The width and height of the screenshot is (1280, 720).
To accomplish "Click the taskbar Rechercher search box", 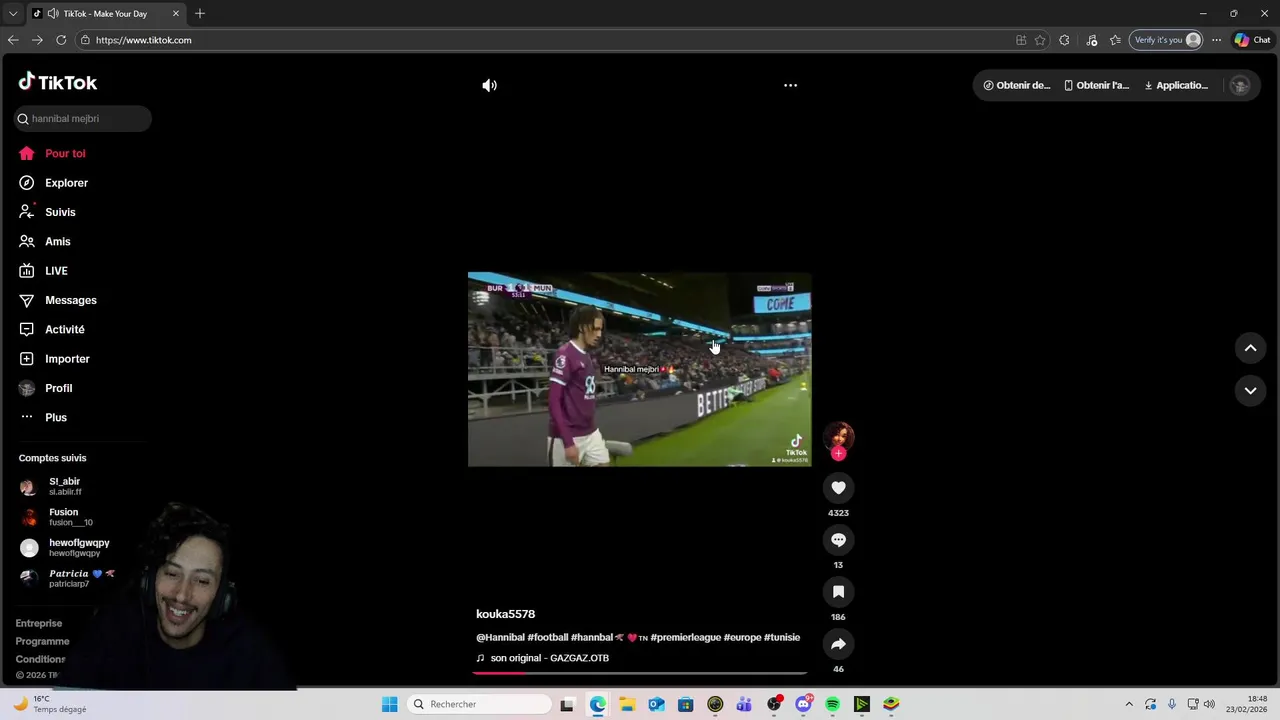I will pyautogui.click(x=480, y=704).
